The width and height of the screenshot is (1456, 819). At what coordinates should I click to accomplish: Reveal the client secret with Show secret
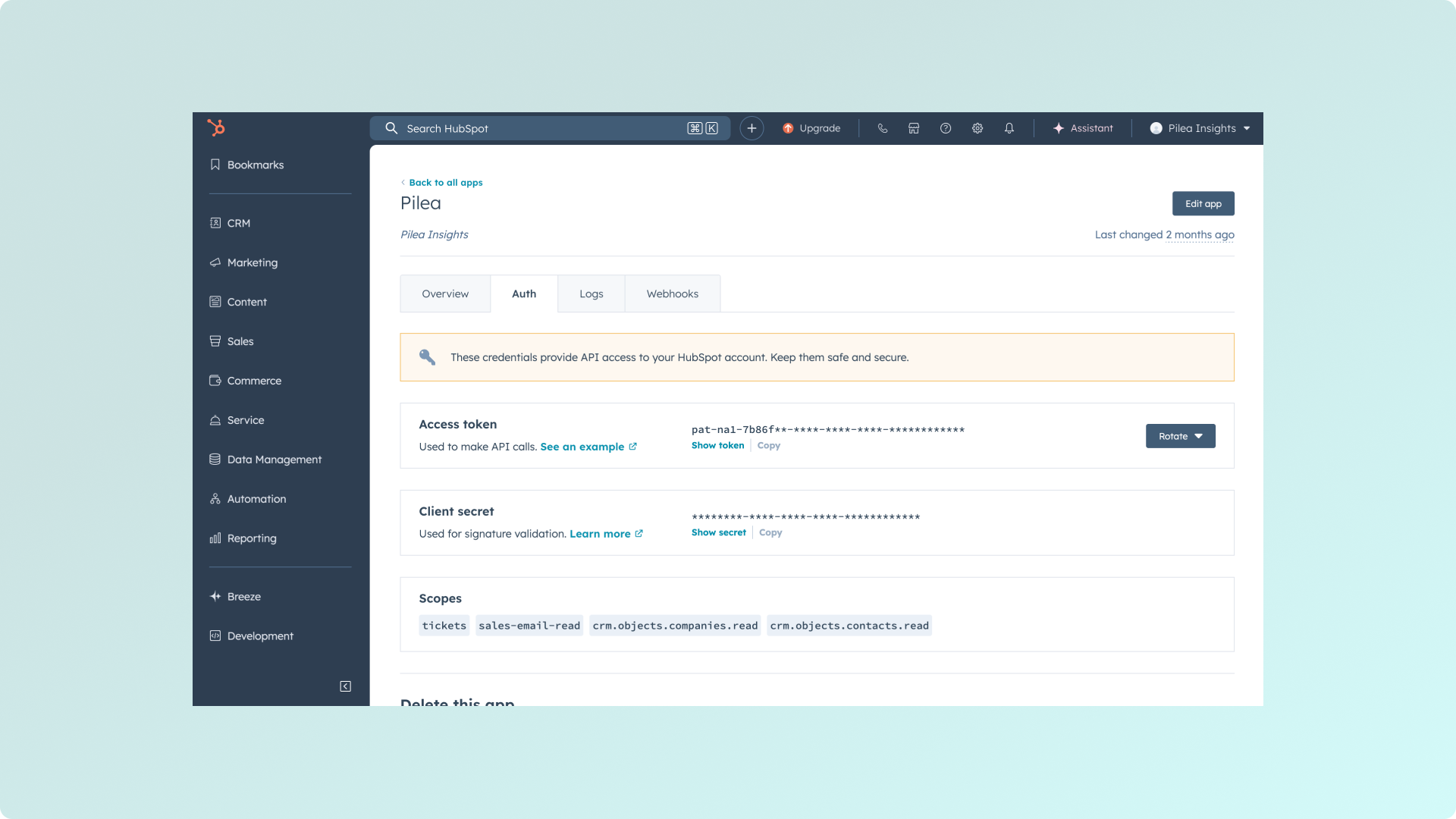coord(718,532)
